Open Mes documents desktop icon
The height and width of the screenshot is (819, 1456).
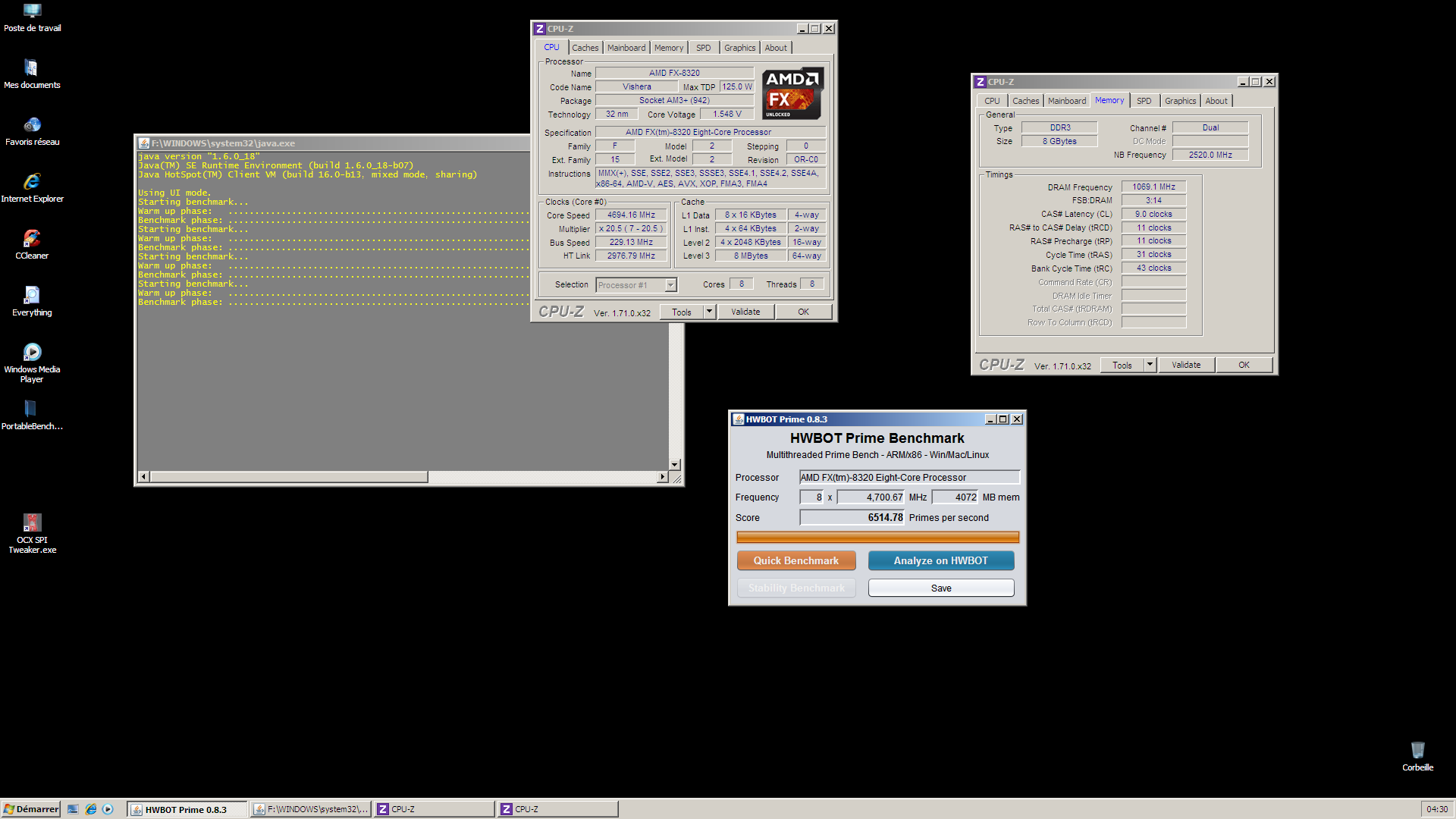32,74
